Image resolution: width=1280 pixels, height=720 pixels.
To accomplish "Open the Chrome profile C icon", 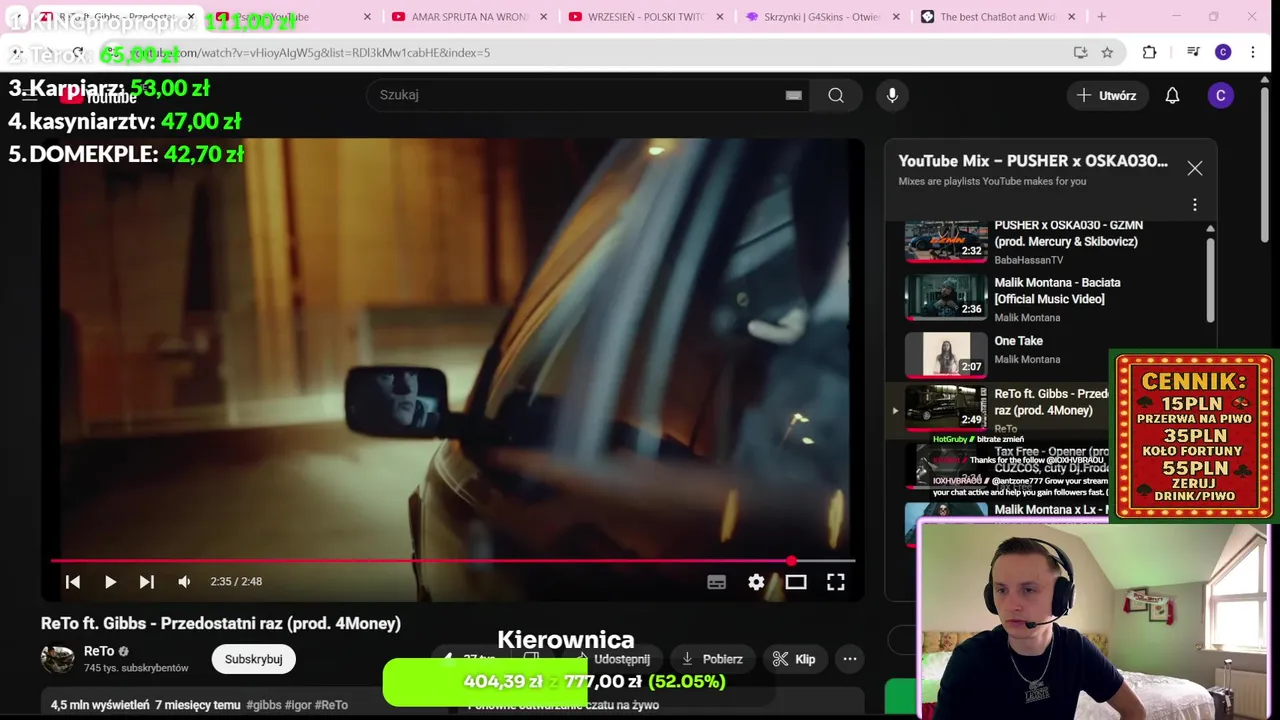I will tap(1223, 52).
